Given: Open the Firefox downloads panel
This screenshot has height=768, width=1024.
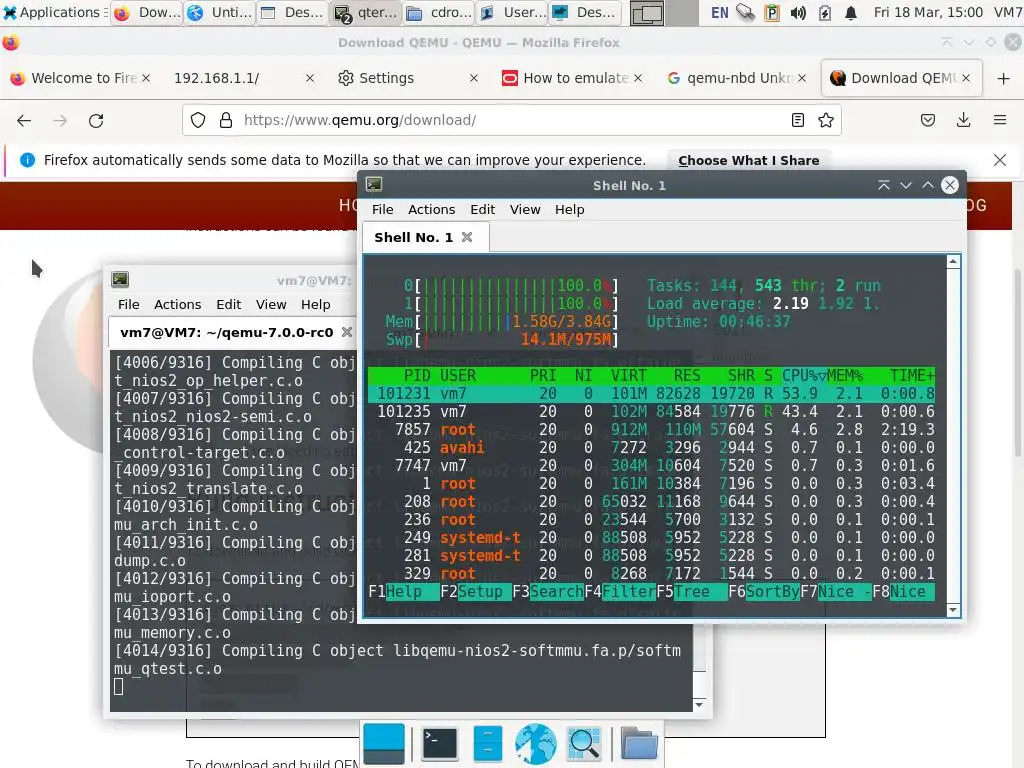Looking at the screenshot, I should tap(963, 120).
